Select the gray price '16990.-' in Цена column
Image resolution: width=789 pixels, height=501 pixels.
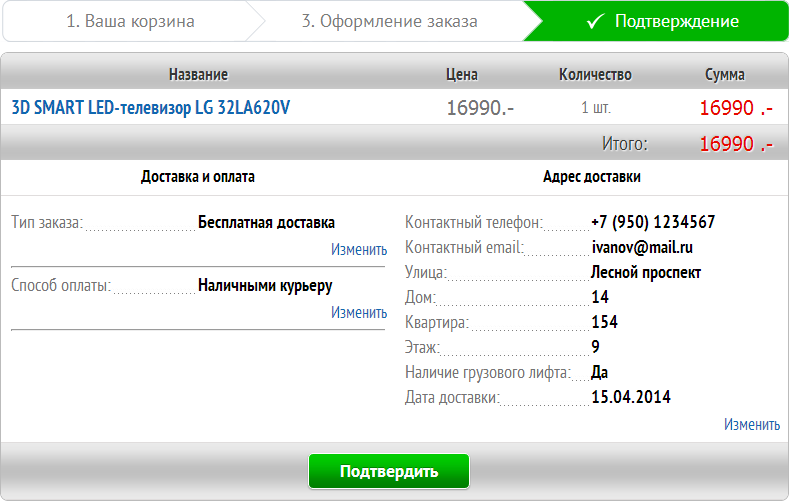click(x=480, y=108)
